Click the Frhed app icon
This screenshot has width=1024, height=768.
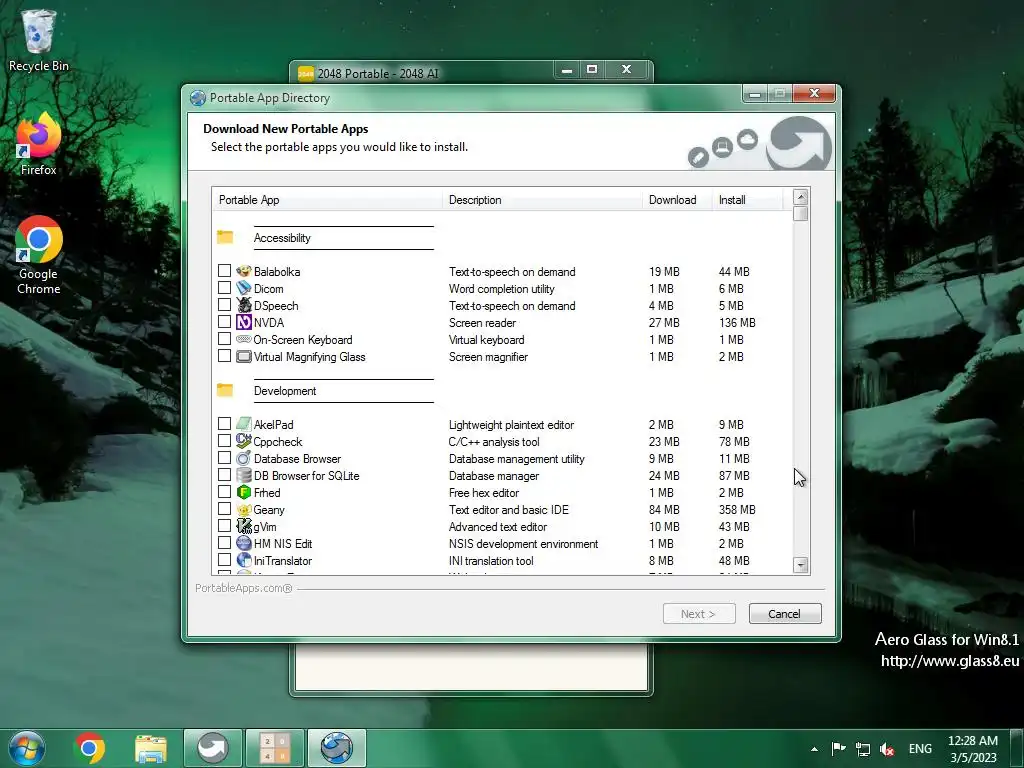click(x=244, y=492)
